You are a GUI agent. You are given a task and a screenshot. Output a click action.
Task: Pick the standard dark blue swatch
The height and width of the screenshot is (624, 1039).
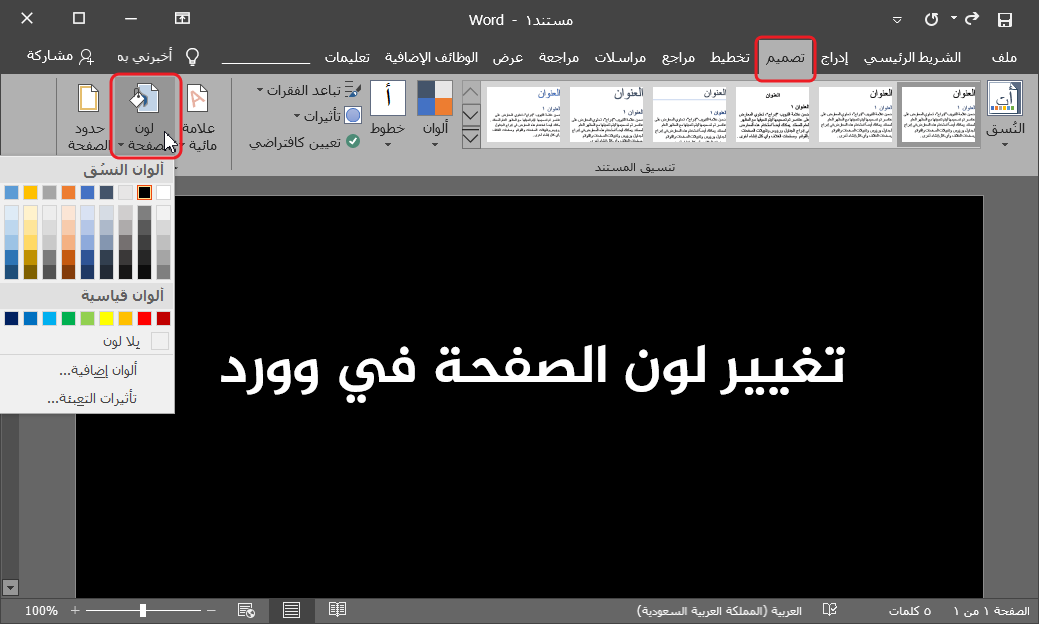[x=11, y=318]
